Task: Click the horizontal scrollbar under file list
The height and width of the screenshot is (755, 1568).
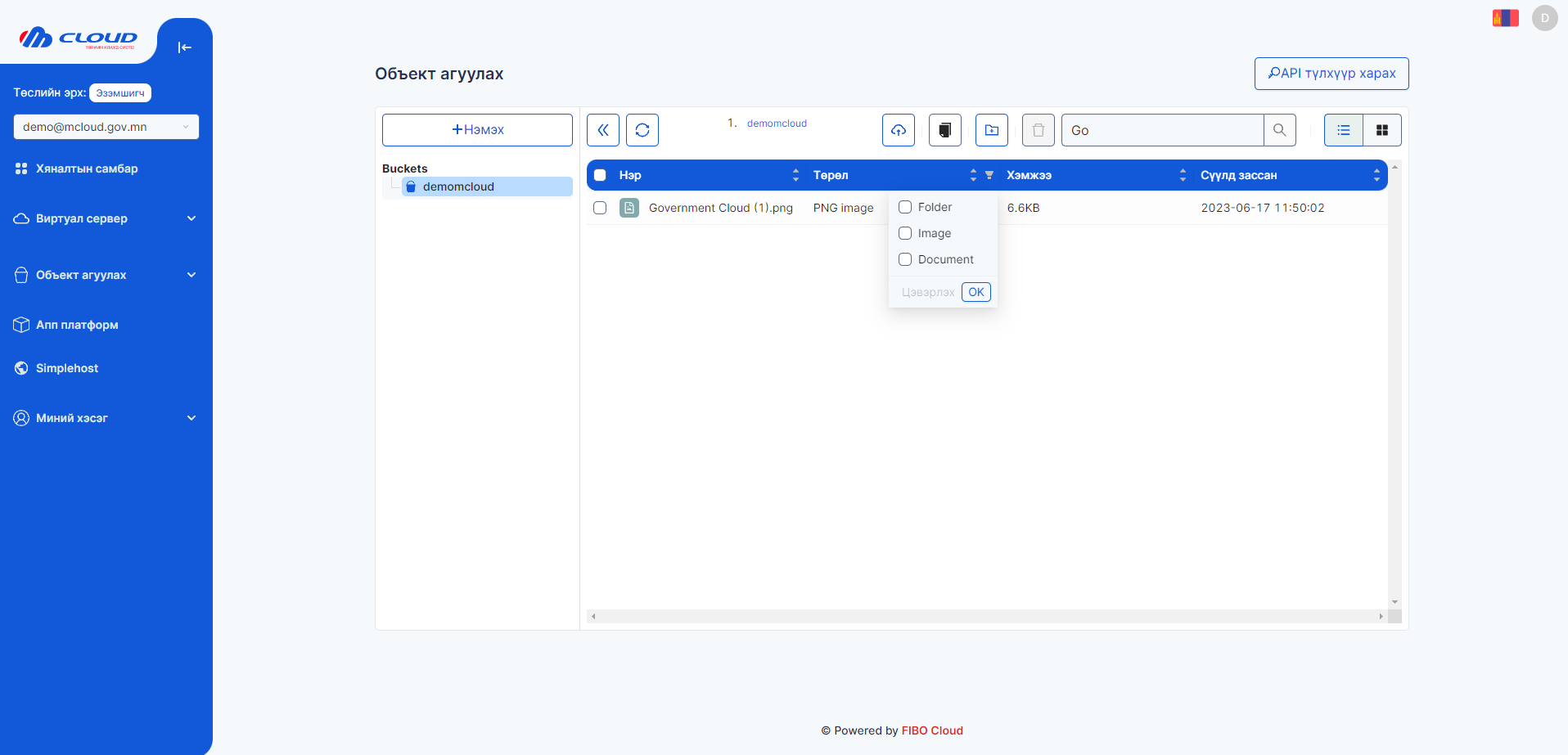Action: pos(986,616)
